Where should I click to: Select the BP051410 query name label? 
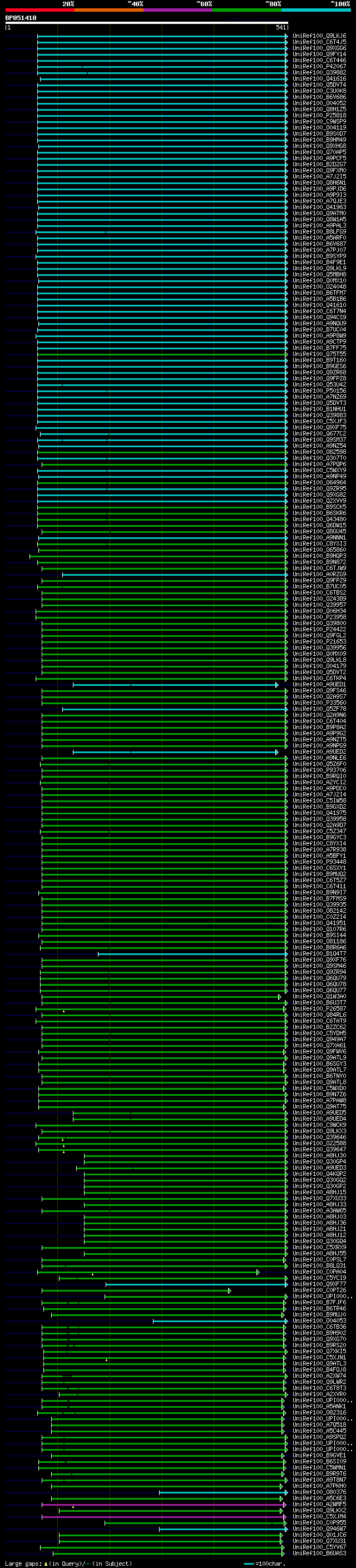pyautogui.click(x=21, y=18)
